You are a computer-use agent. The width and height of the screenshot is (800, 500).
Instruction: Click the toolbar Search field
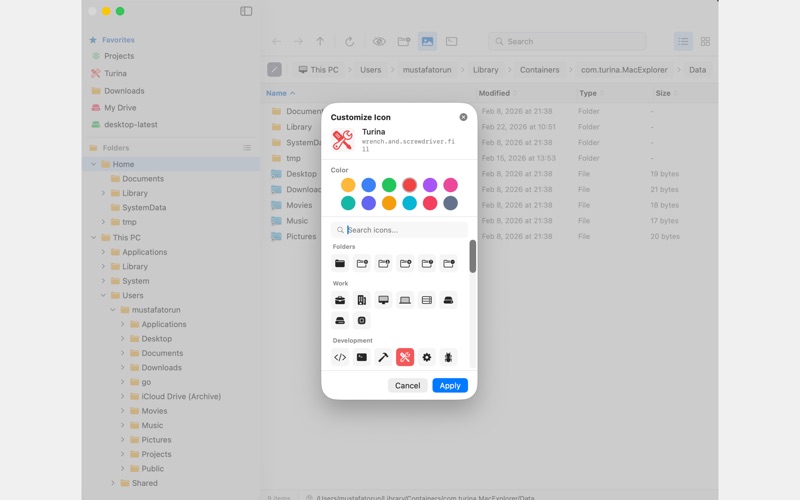click(x=567, y=41)
